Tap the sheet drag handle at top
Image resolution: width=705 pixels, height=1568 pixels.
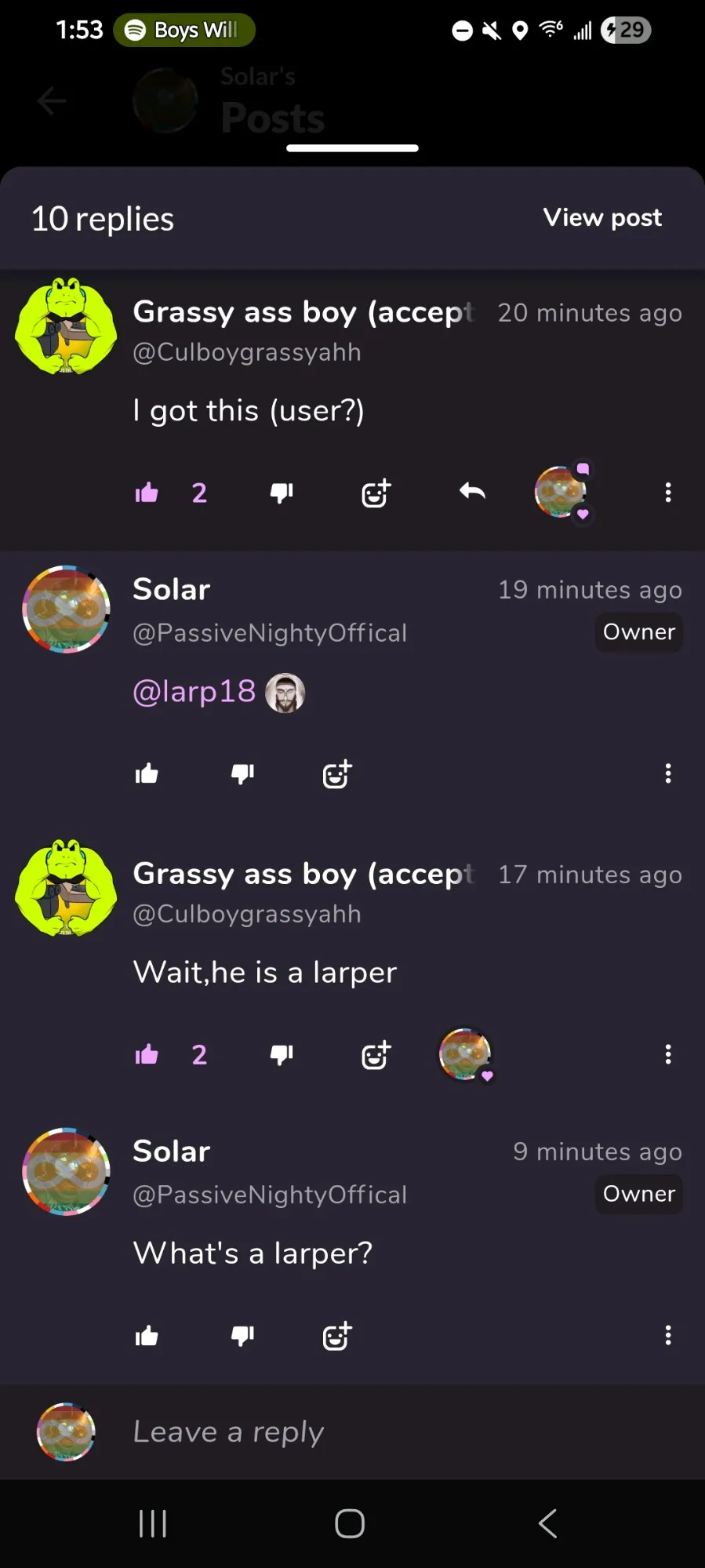pyautogui.click(x=352, y=147)
